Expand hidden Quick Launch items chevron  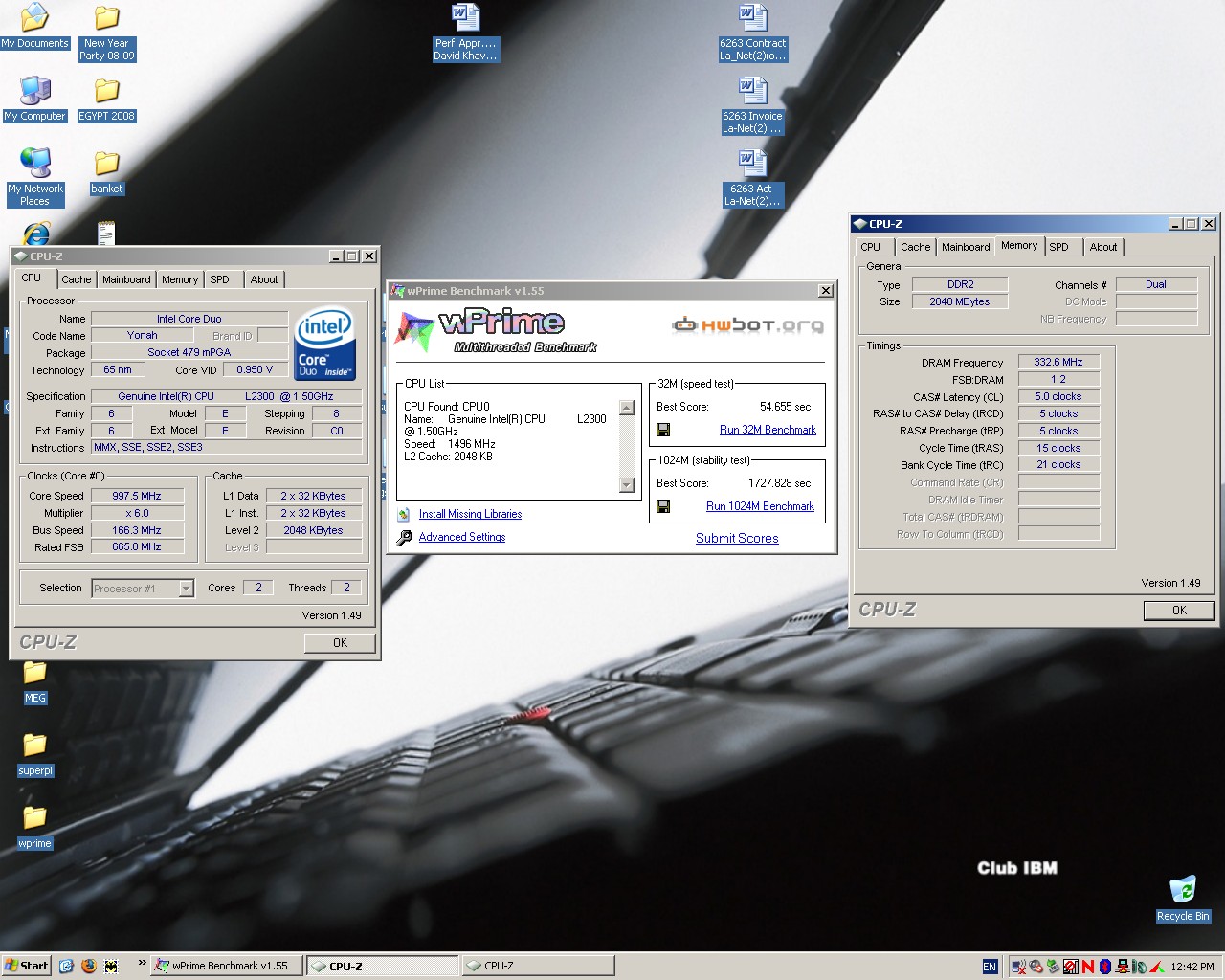pos(142,963)
